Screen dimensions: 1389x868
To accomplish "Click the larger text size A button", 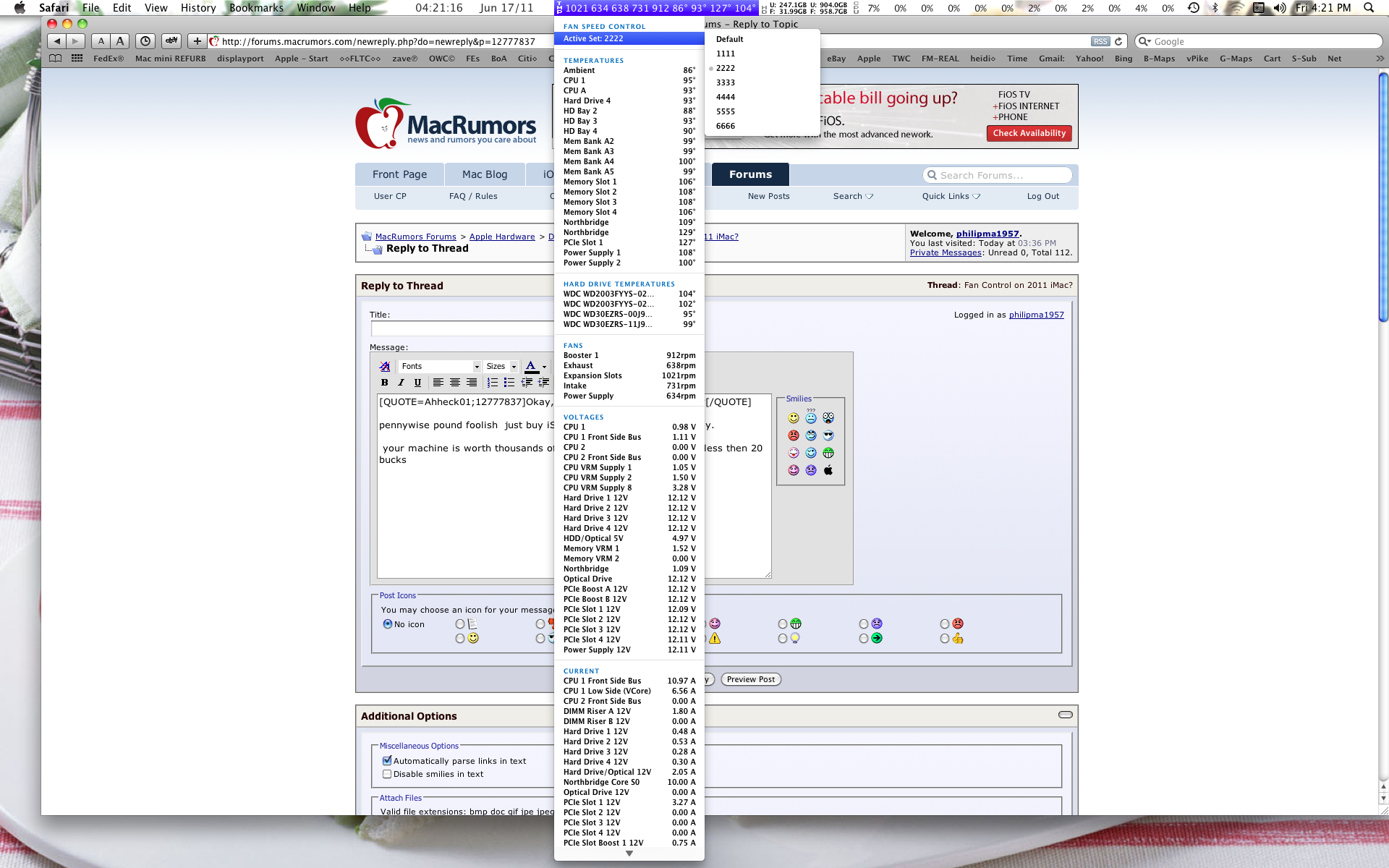I will click(120, 41).
